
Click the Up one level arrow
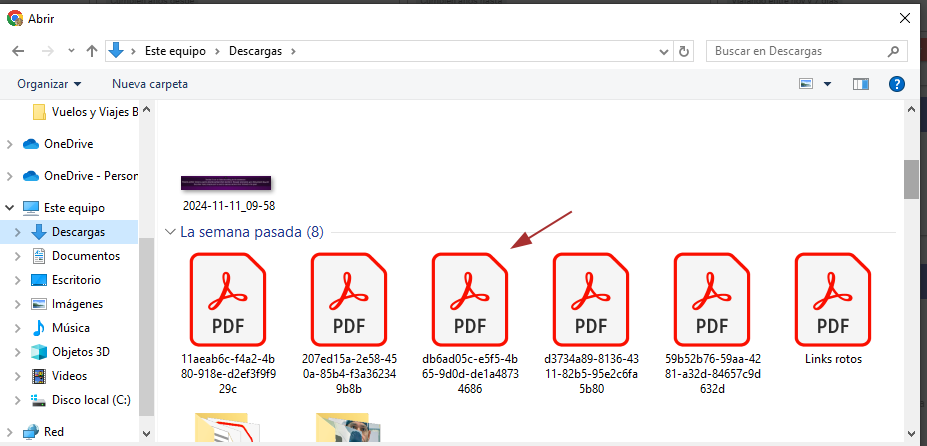92,51
